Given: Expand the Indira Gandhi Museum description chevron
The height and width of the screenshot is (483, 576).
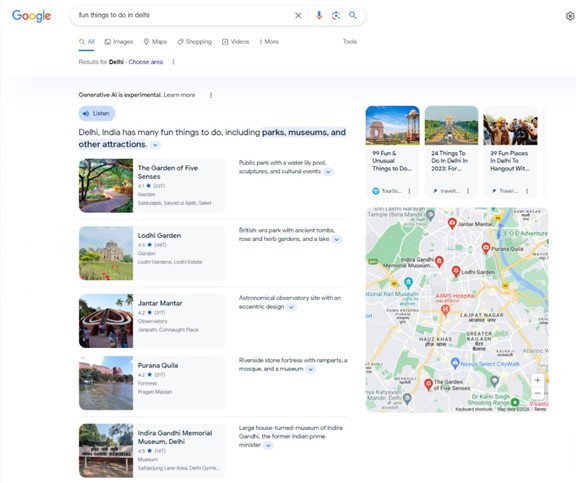Looking at the screenshot, I should [x=269, y=446].
